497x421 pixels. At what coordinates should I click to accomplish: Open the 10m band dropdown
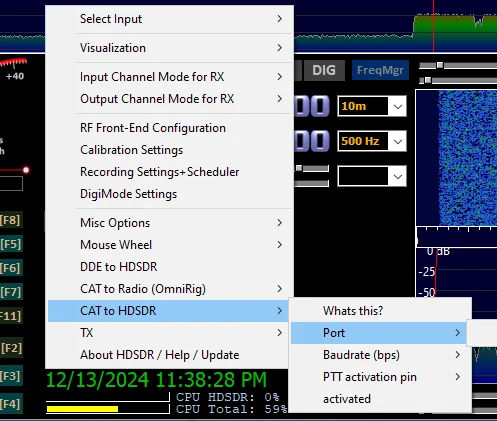[x=372, y=106]
